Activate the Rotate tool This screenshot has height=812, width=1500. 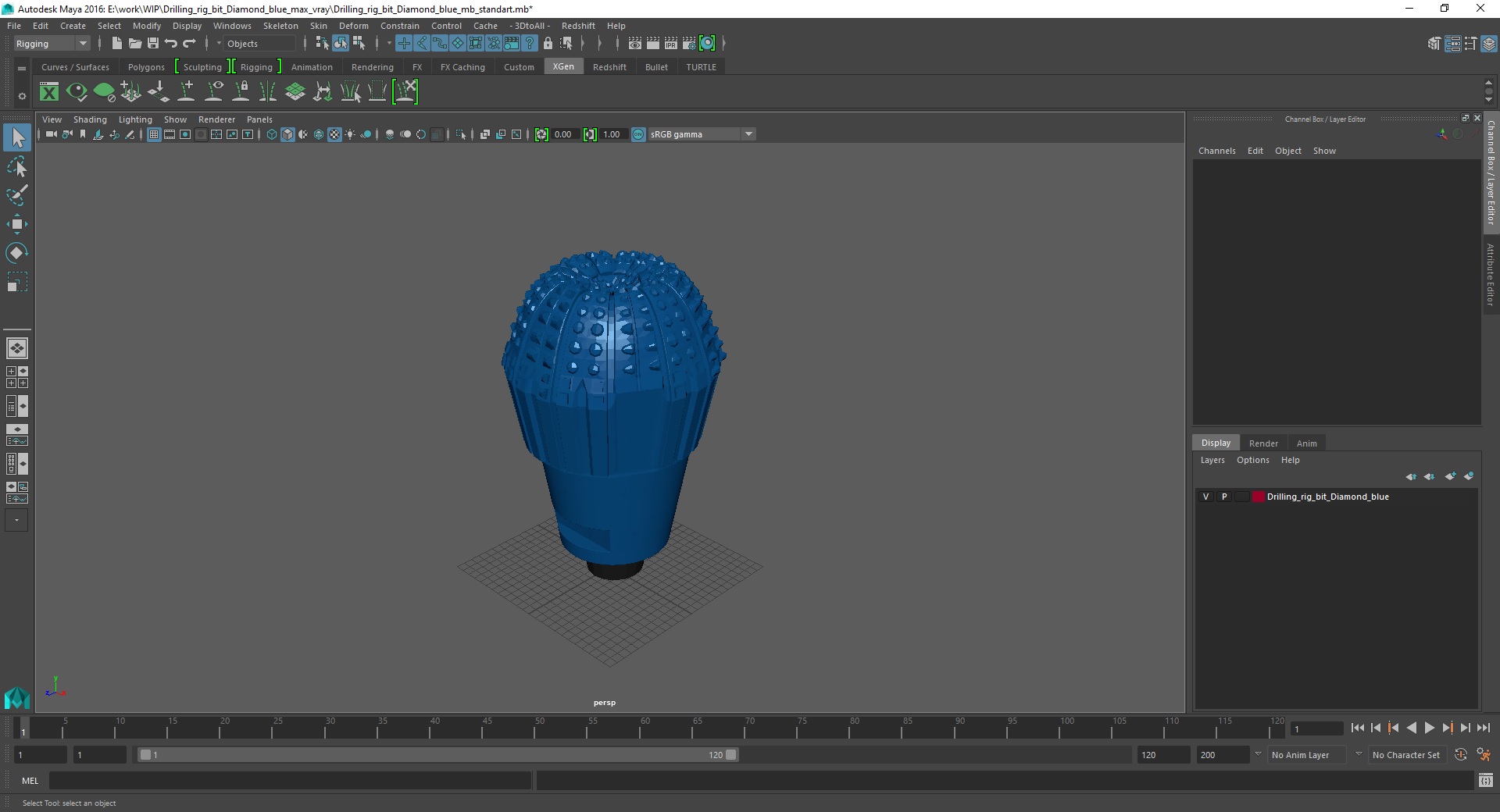pyautogui.click(x=16, y=253)
